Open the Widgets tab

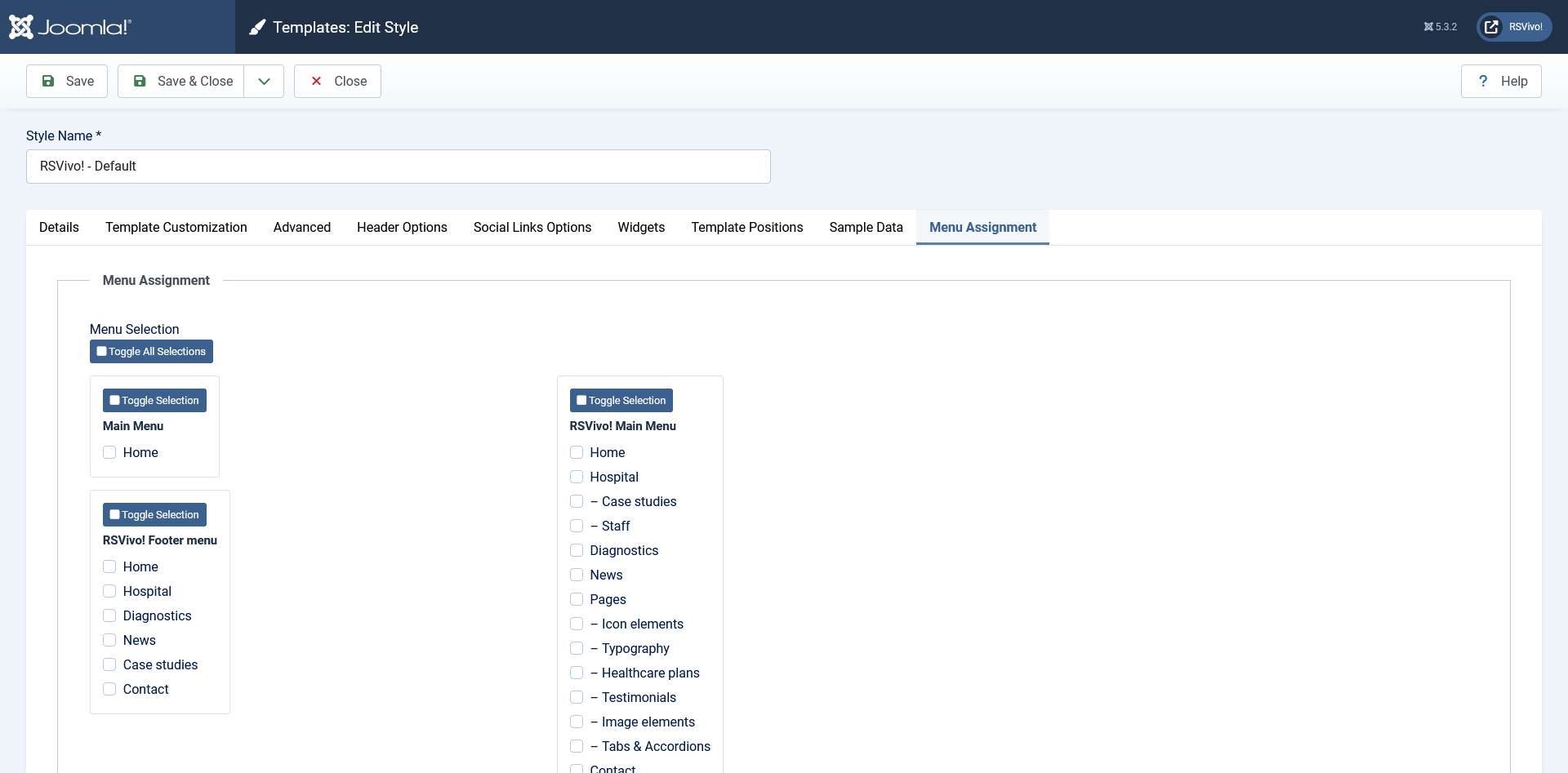(641, 227)
